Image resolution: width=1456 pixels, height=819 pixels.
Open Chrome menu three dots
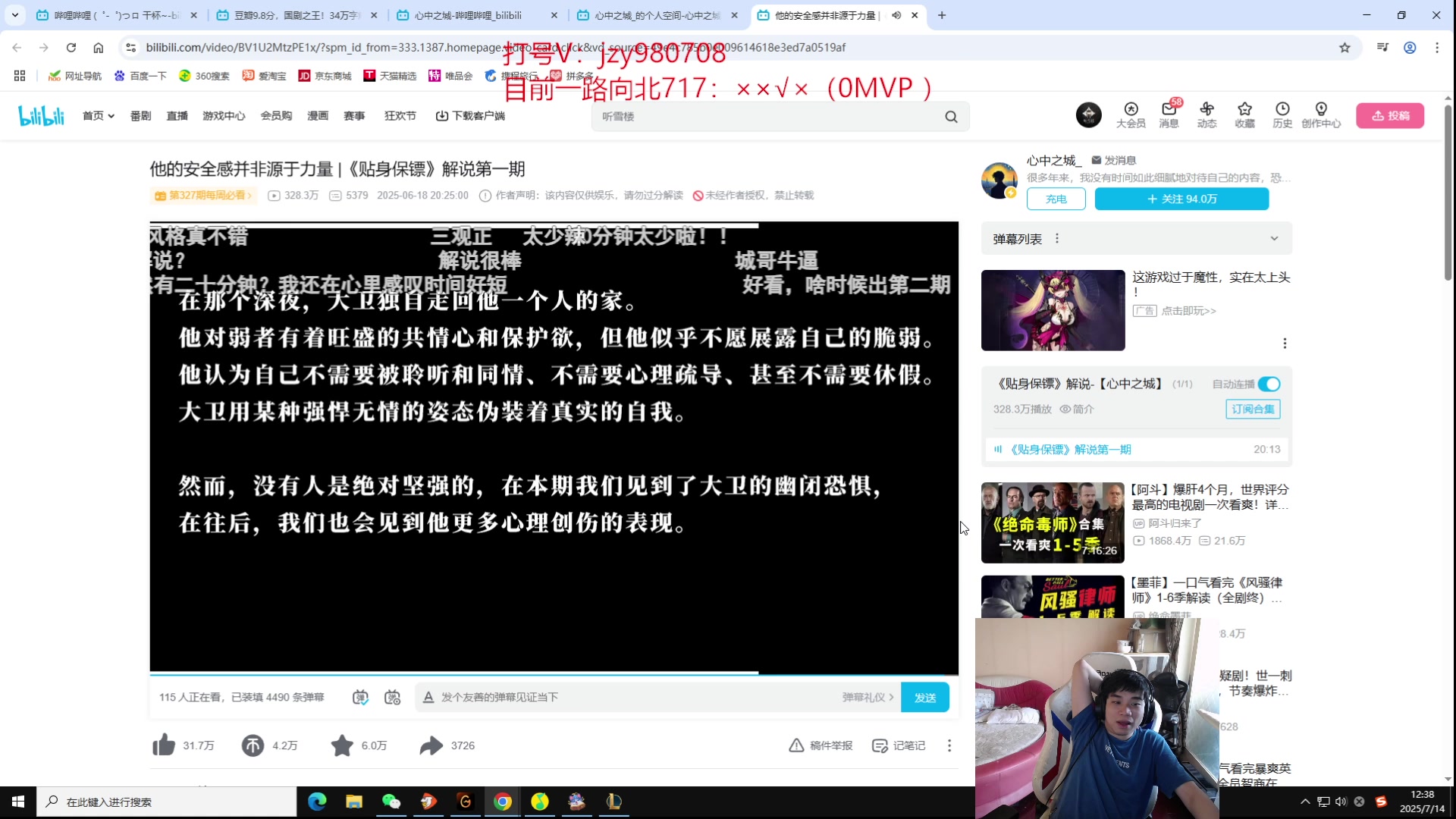click(x=1437, y=48)
